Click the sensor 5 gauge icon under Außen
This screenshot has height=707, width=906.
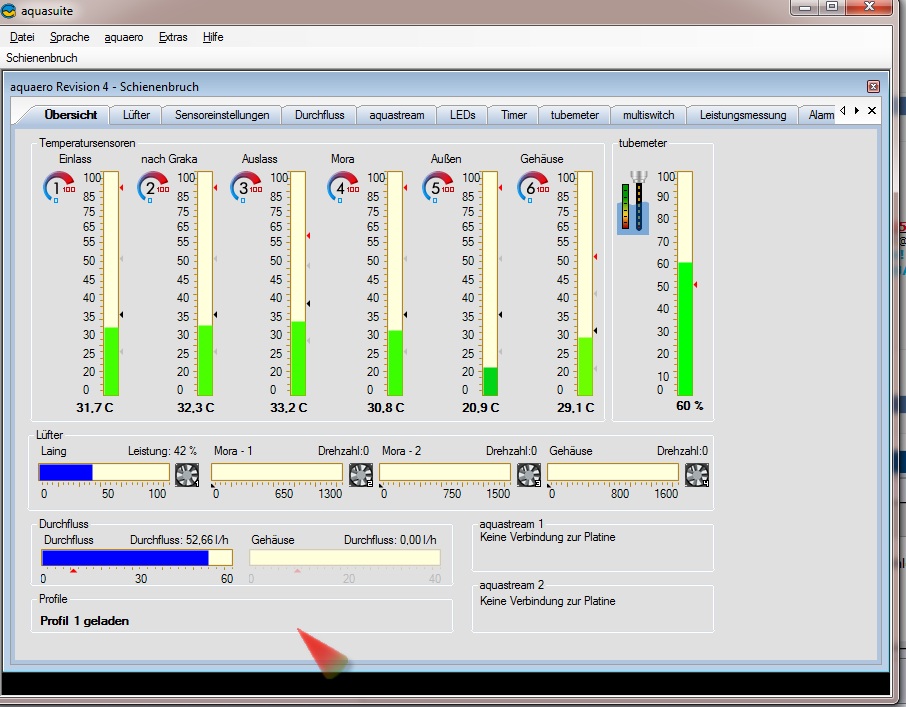438,187
